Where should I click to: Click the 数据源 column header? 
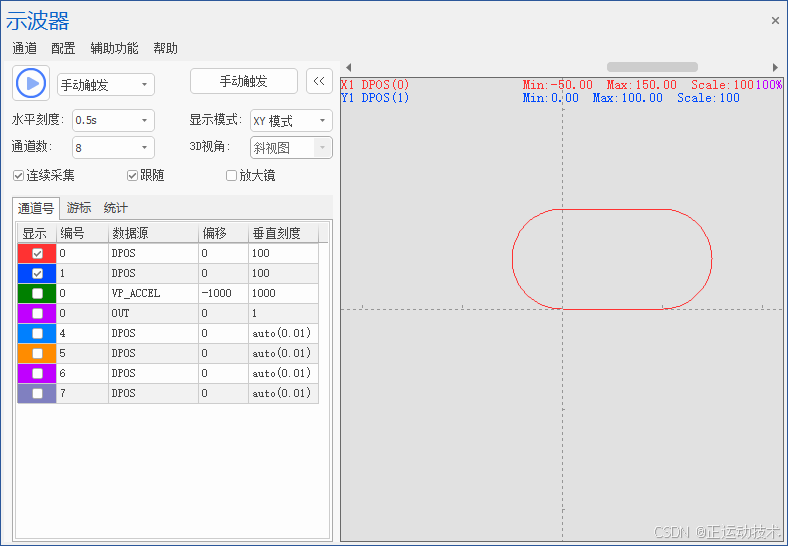pyautogui.click(x=153, y=233)
